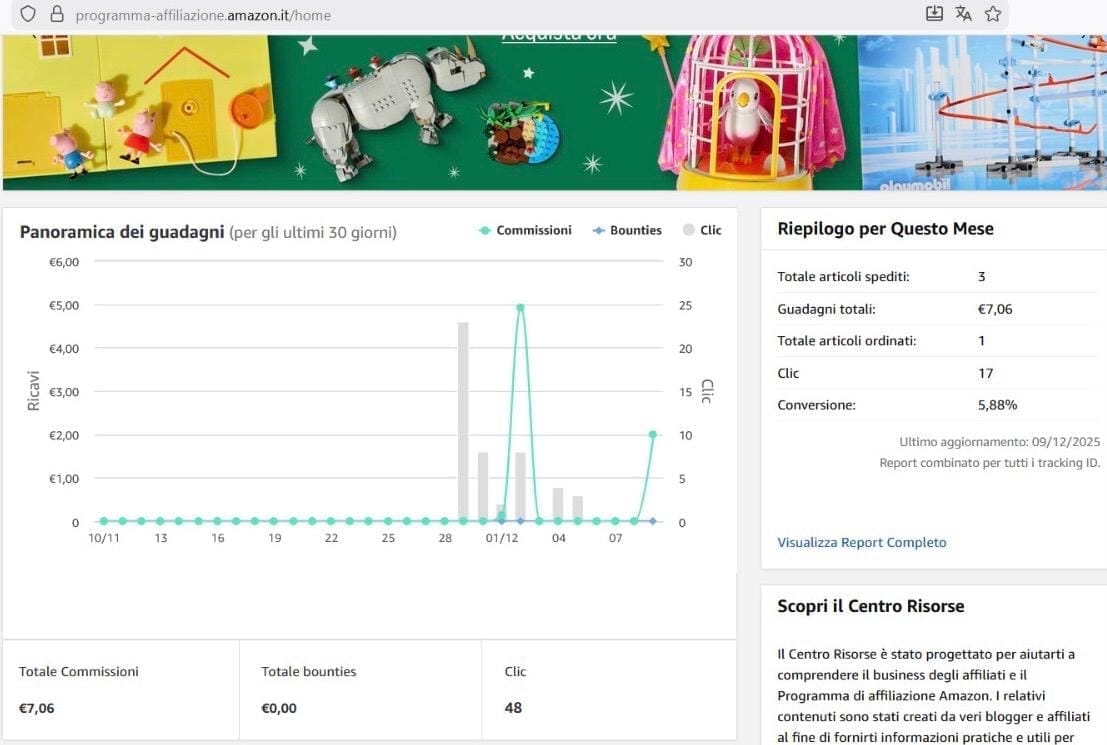1107x745 pixels.
Task: Click the final €2,00 commission data point
Action: click(652, 434)
